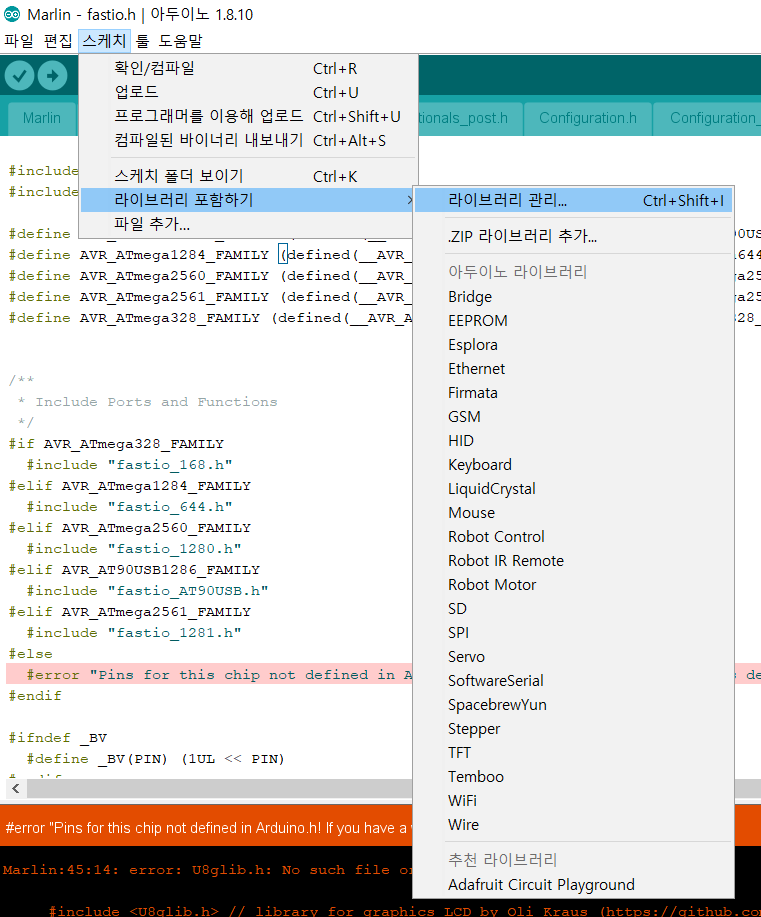The image size is (761, 917).
Task: Click the Arduino logo in title bar
Action: (12, 14)
